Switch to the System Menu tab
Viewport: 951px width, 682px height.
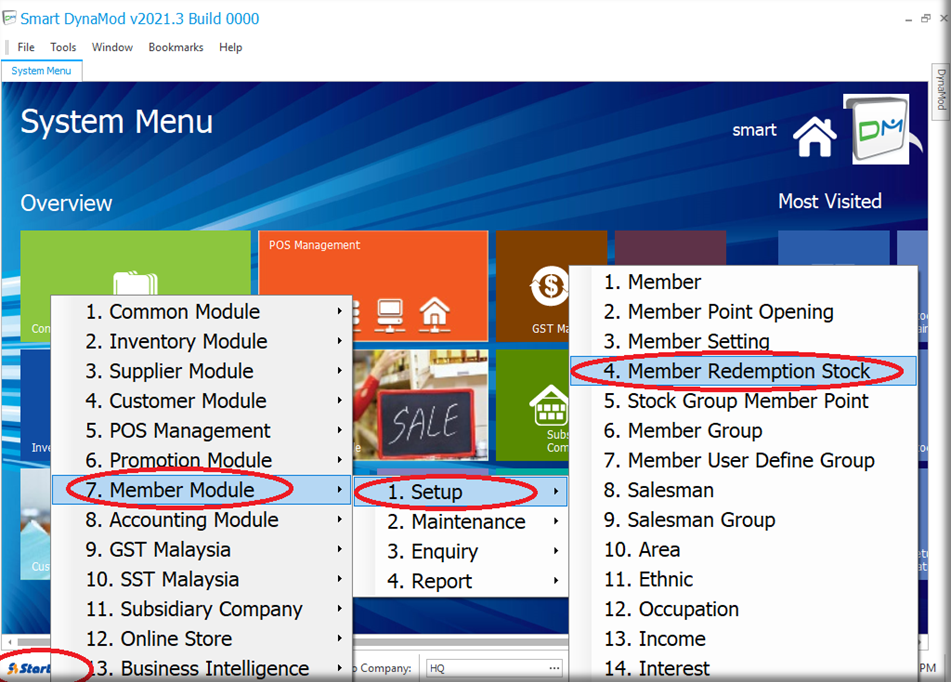(x=41, y=71)
